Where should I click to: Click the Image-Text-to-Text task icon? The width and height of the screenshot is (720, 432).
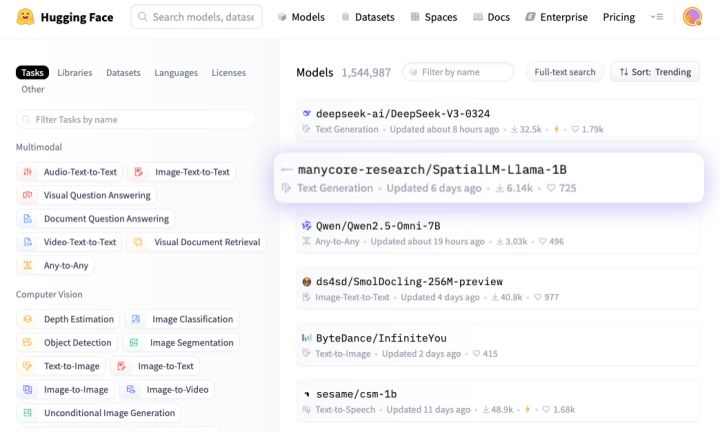(139, 172)
